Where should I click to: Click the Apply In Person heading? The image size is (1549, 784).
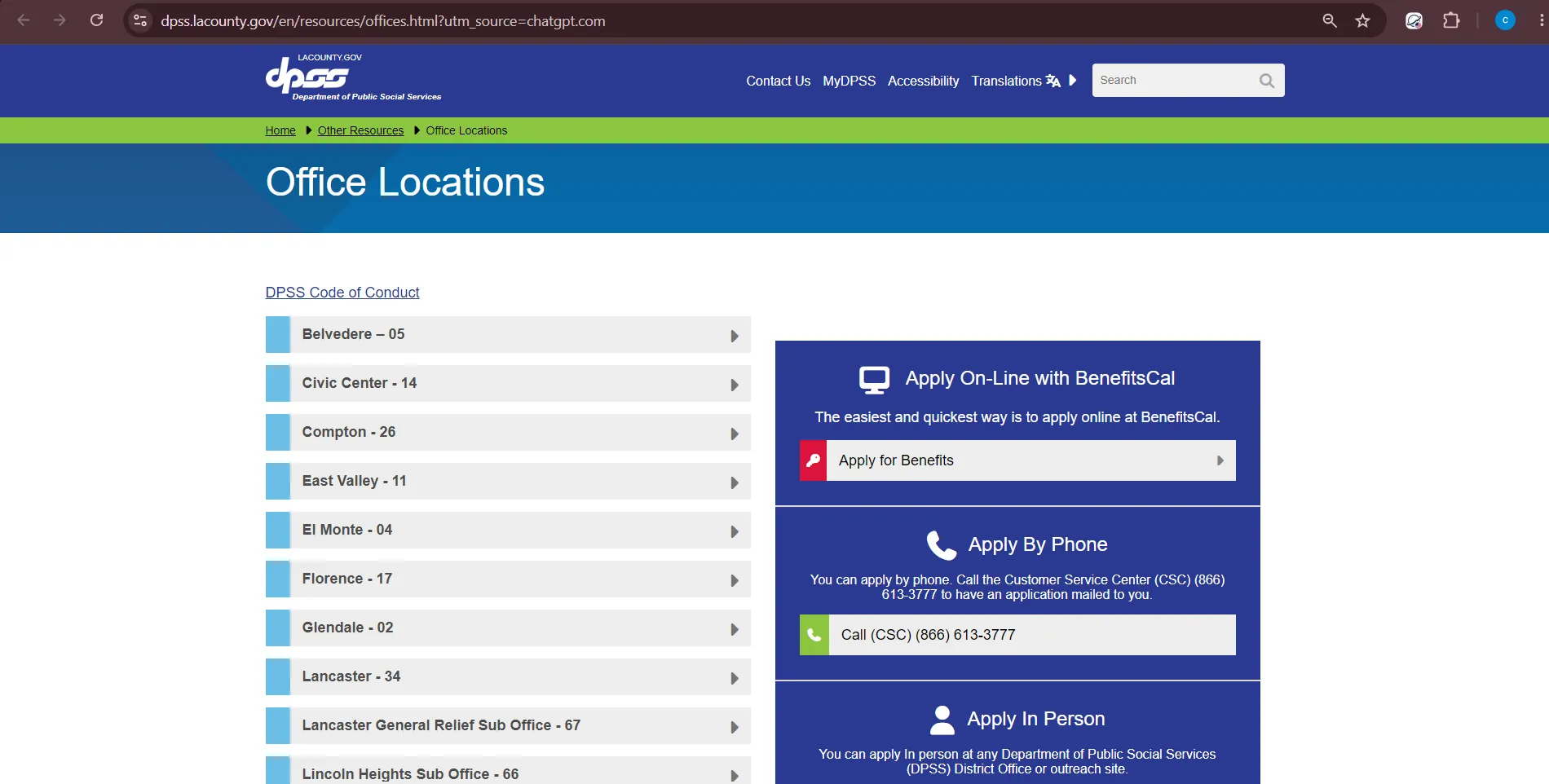[x=1036, y=719]
